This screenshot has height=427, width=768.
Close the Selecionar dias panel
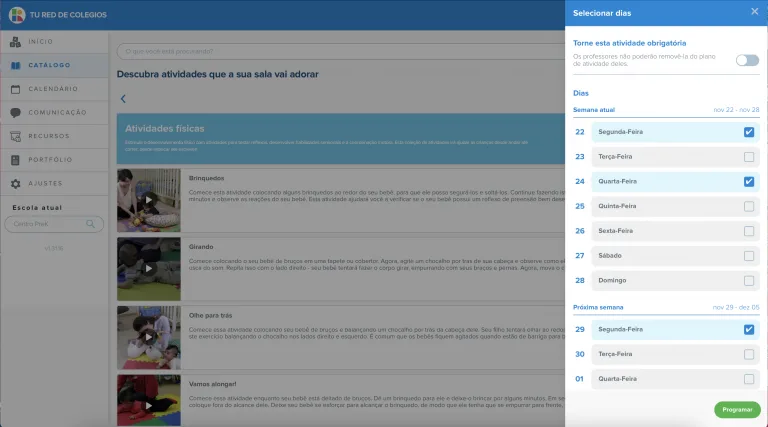754,12
